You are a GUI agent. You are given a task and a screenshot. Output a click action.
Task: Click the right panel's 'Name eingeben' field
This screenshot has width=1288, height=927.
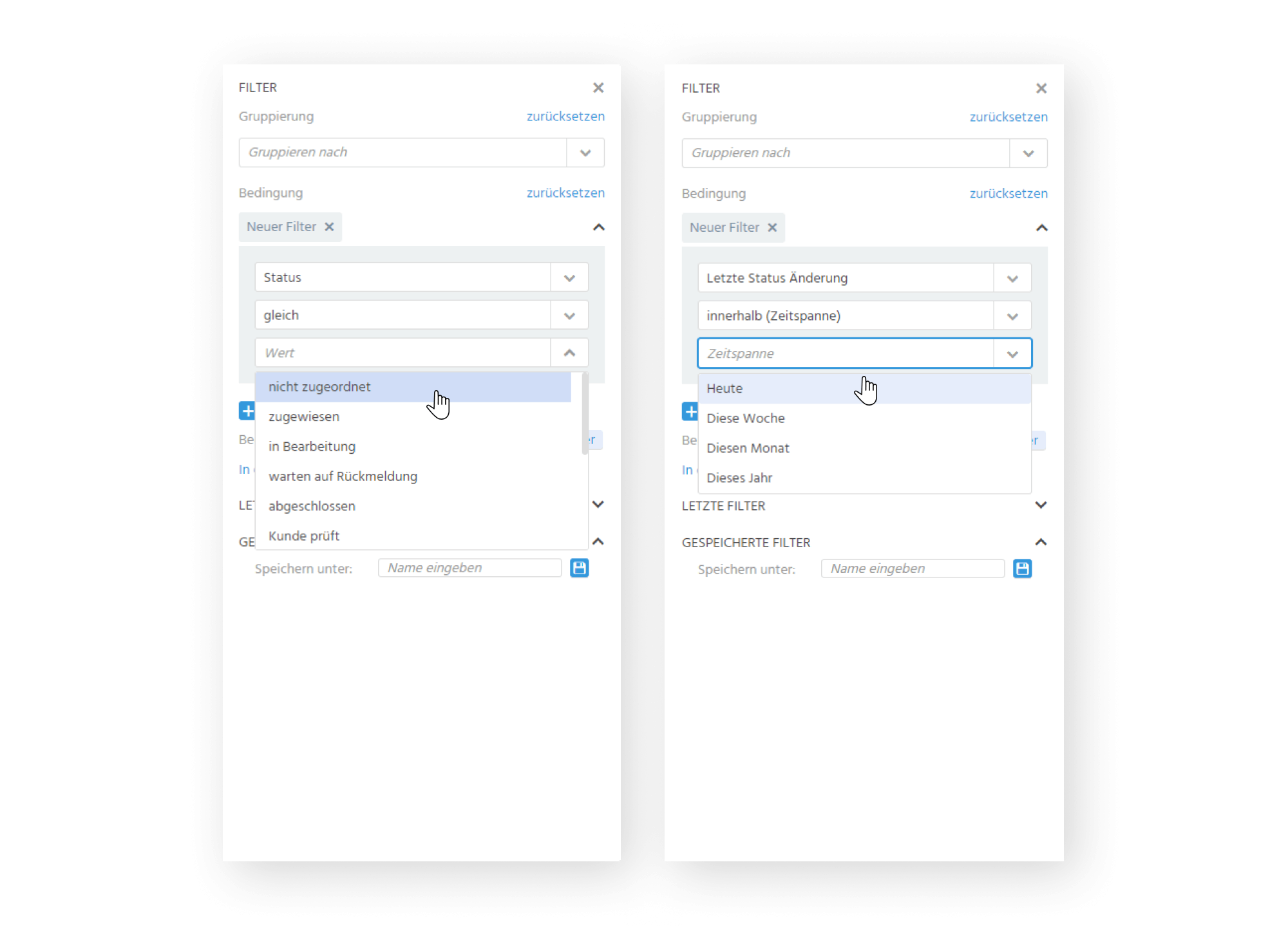tap(913, 568)
